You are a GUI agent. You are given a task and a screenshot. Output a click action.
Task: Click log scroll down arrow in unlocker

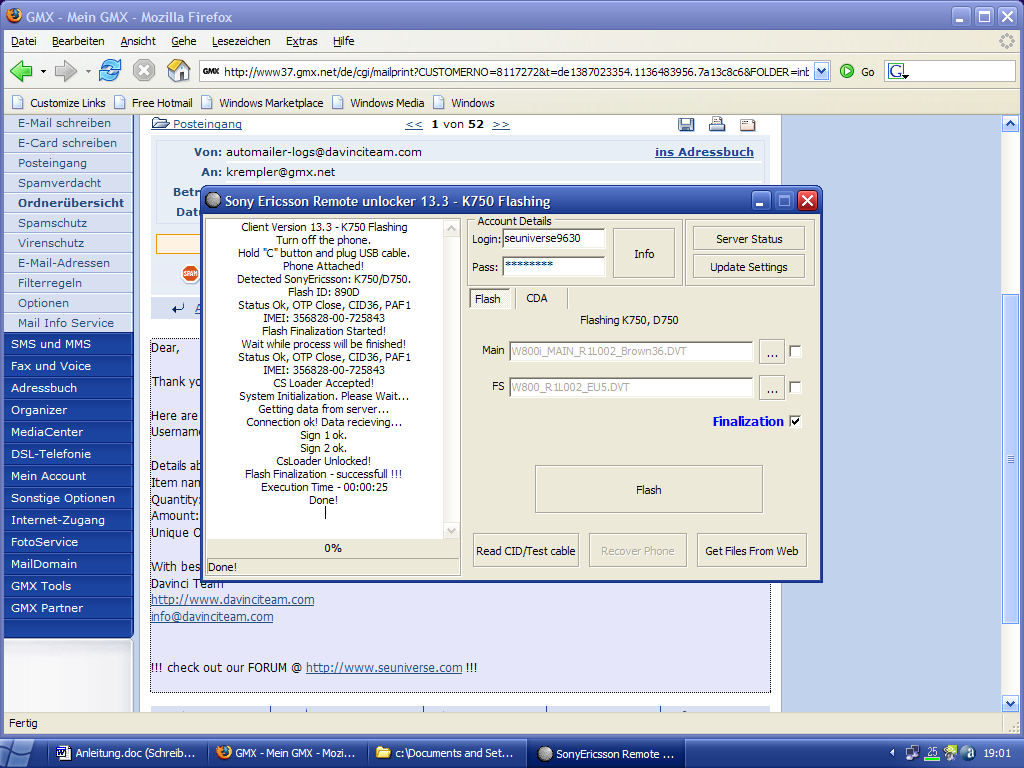pyautogui.click(x=451, y=531)
